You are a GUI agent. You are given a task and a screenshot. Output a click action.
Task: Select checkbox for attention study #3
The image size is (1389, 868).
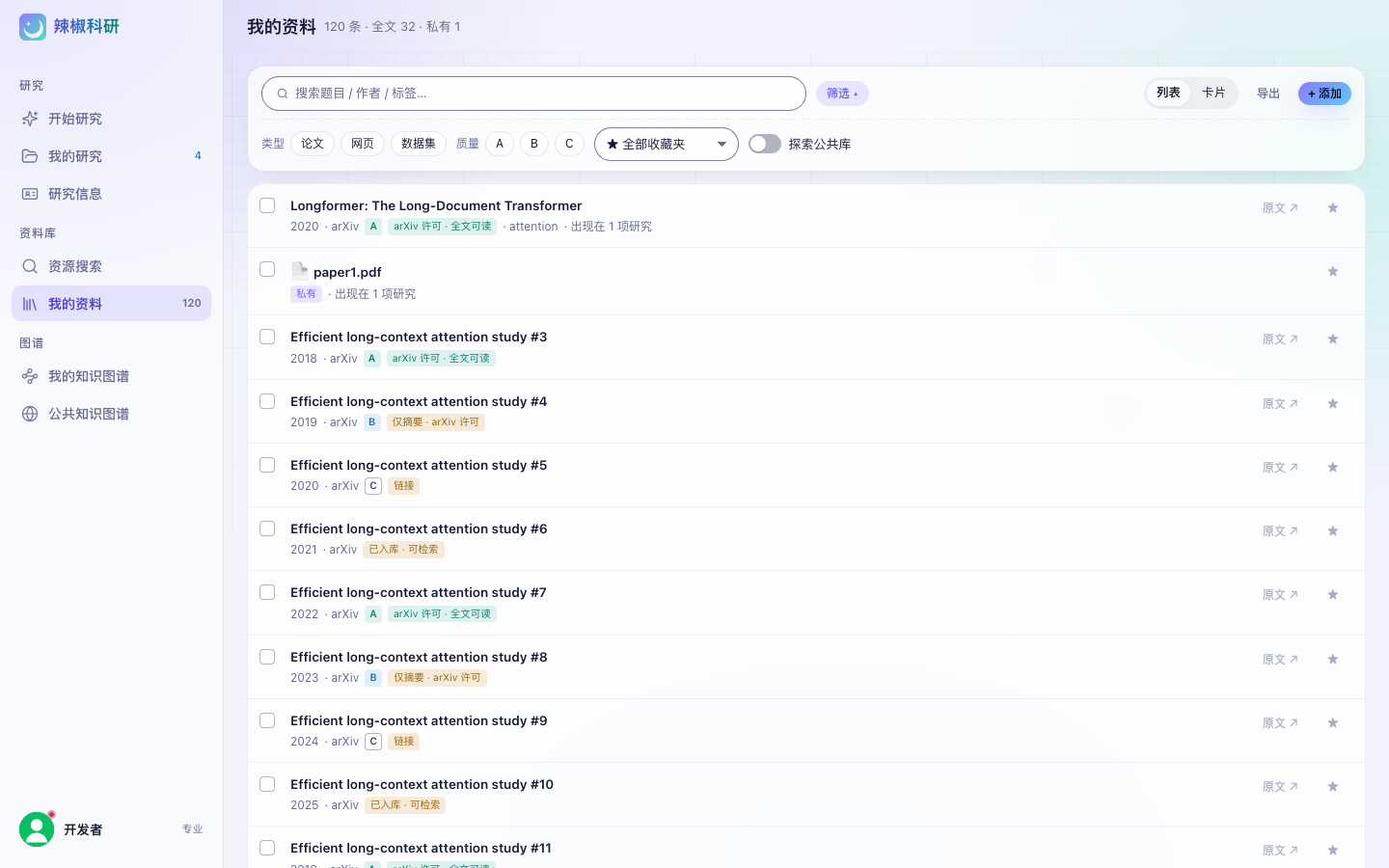point(267,337)
